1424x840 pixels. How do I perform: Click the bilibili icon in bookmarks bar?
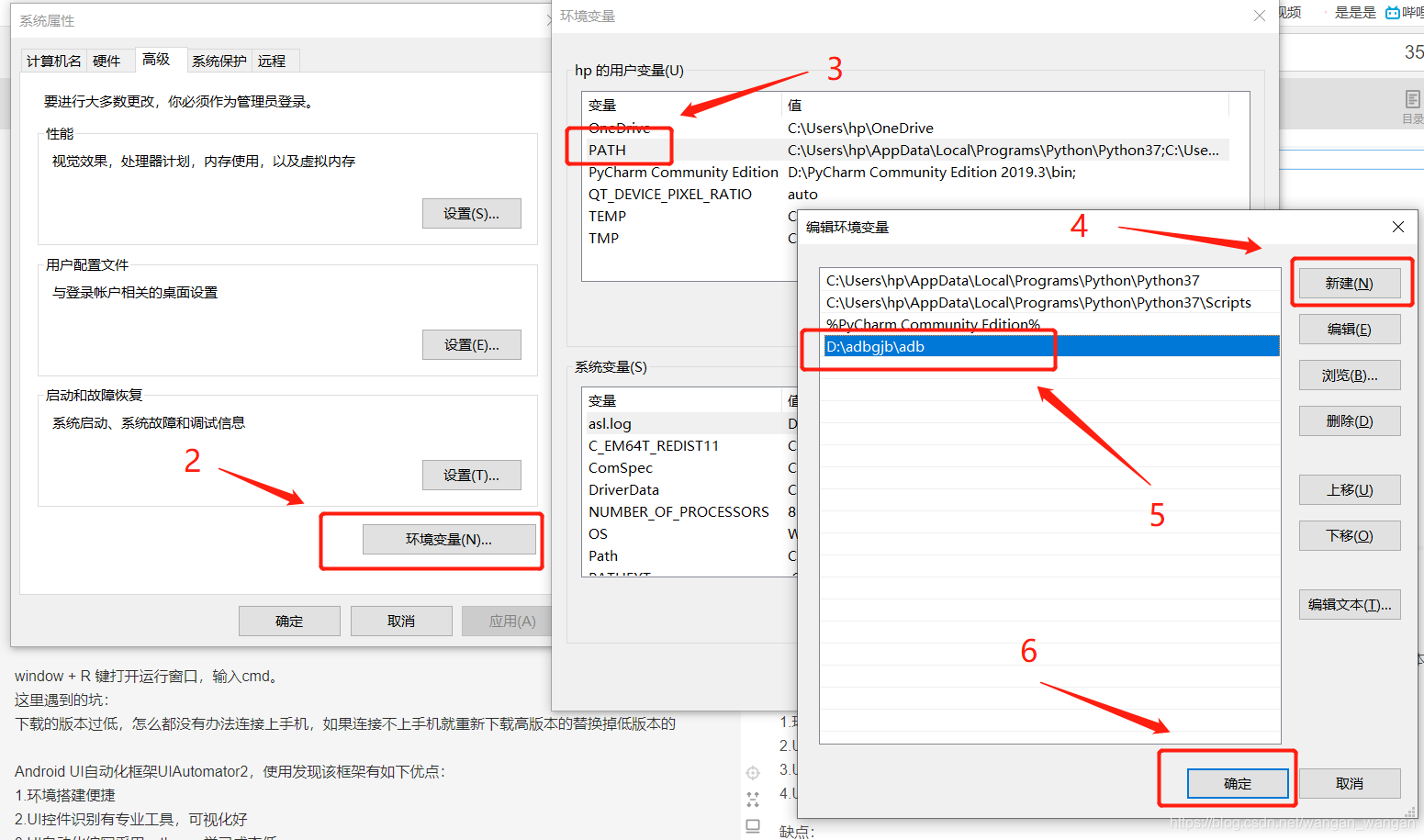[1393, 12]
